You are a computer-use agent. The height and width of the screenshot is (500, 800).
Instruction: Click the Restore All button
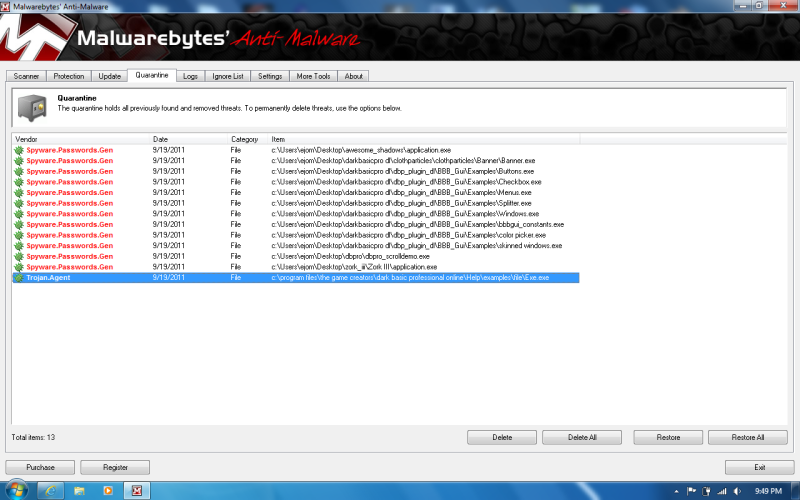[747, 437]
